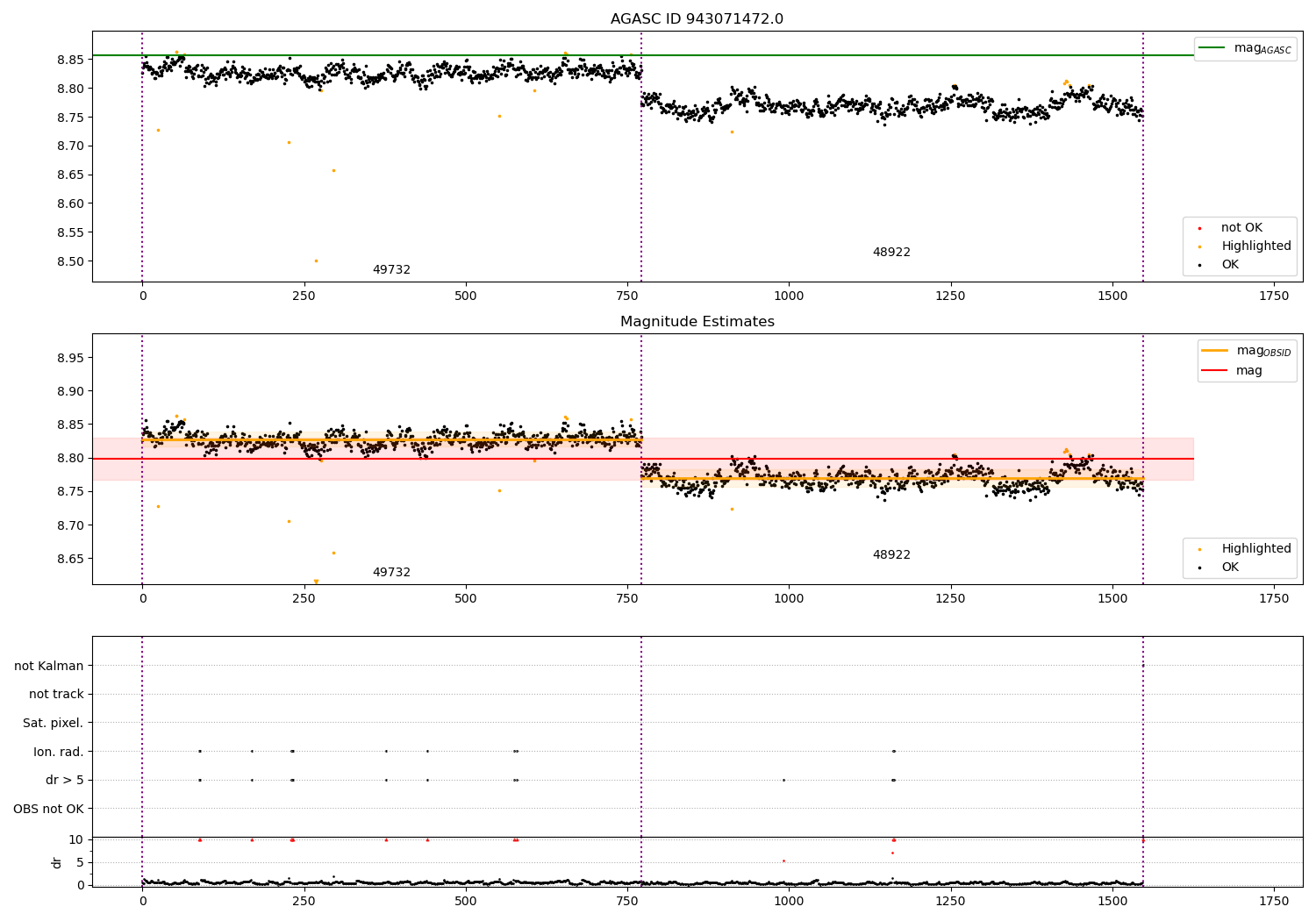Click the 'OBS not OK' row label
The height and width of the screenshot is (921, 1316).
pos(49,809)
